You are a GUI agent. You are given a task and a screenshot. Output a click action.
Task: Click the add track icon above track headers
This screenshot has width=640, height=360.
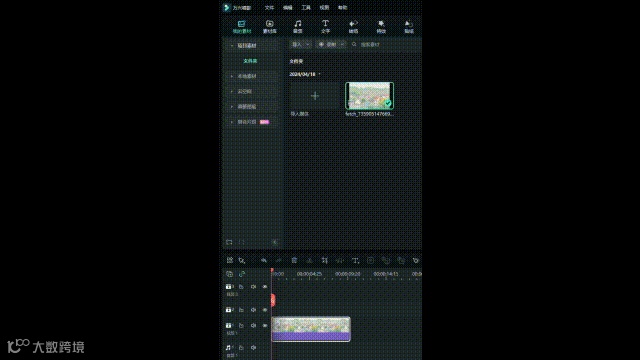tap(229, 274)
